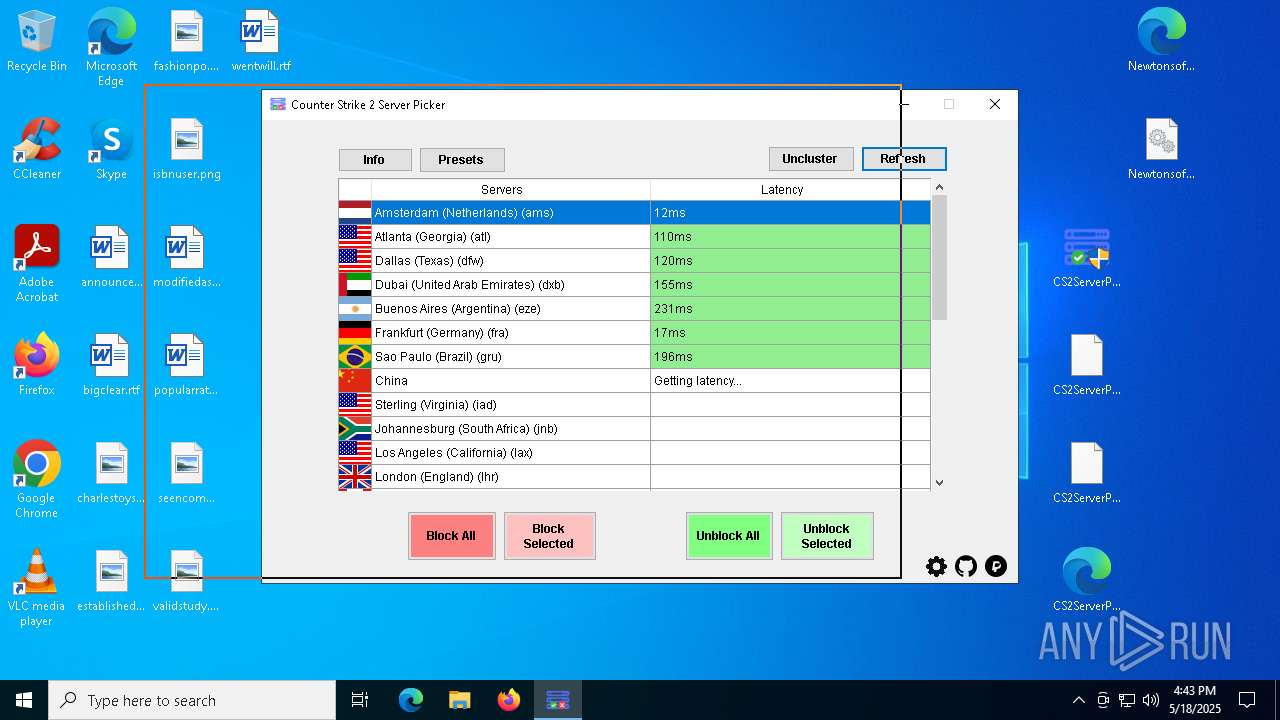This screenshot has height=720, width=1280.
Task: Click the server list scroll up arrow
Action: [x=939, y=187]
